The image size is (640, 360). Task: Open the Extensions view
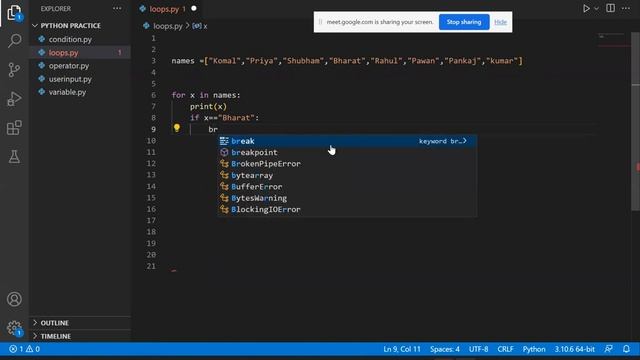(x=14, y=128)
